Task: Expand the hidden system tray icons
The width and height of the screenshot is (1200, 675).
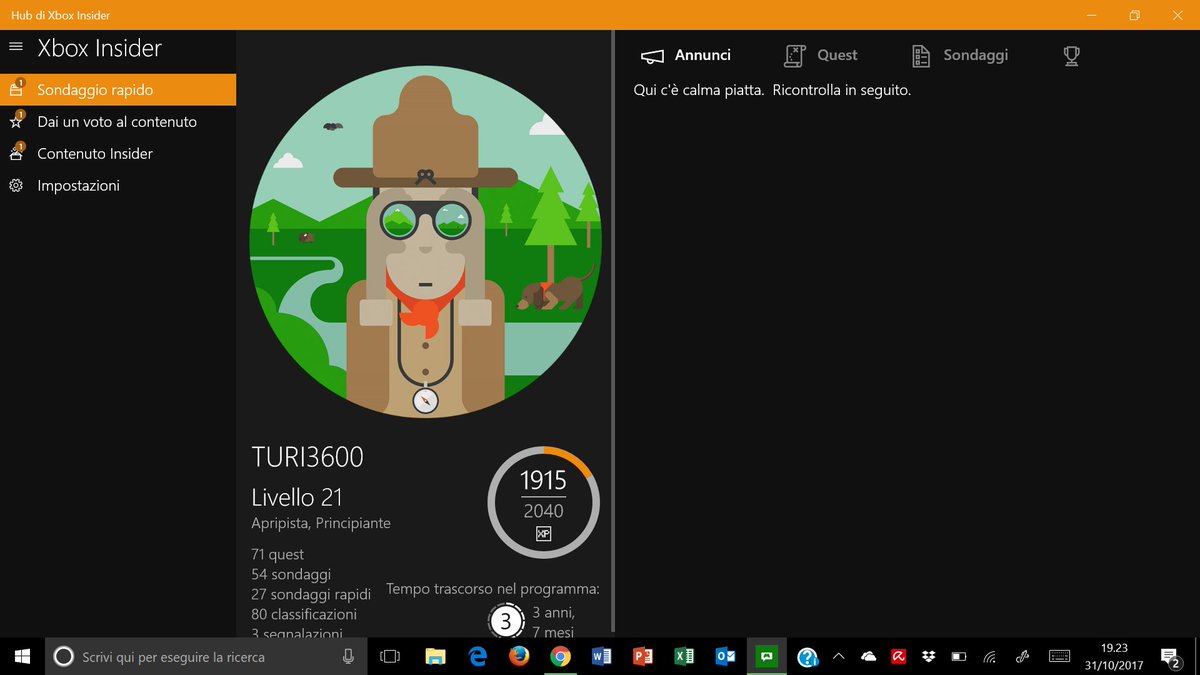Action: (838, 656)
